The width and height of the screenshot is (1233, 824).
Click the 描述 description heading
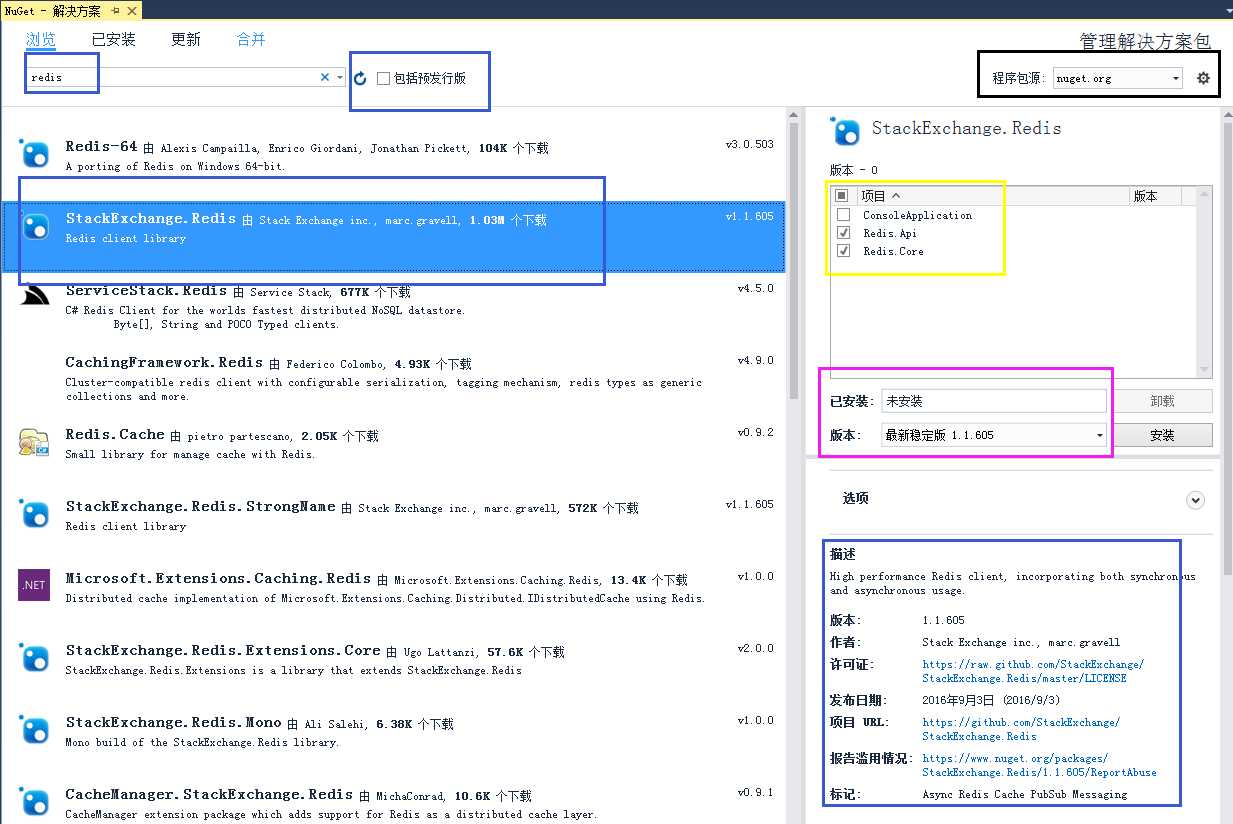point(843,554)
